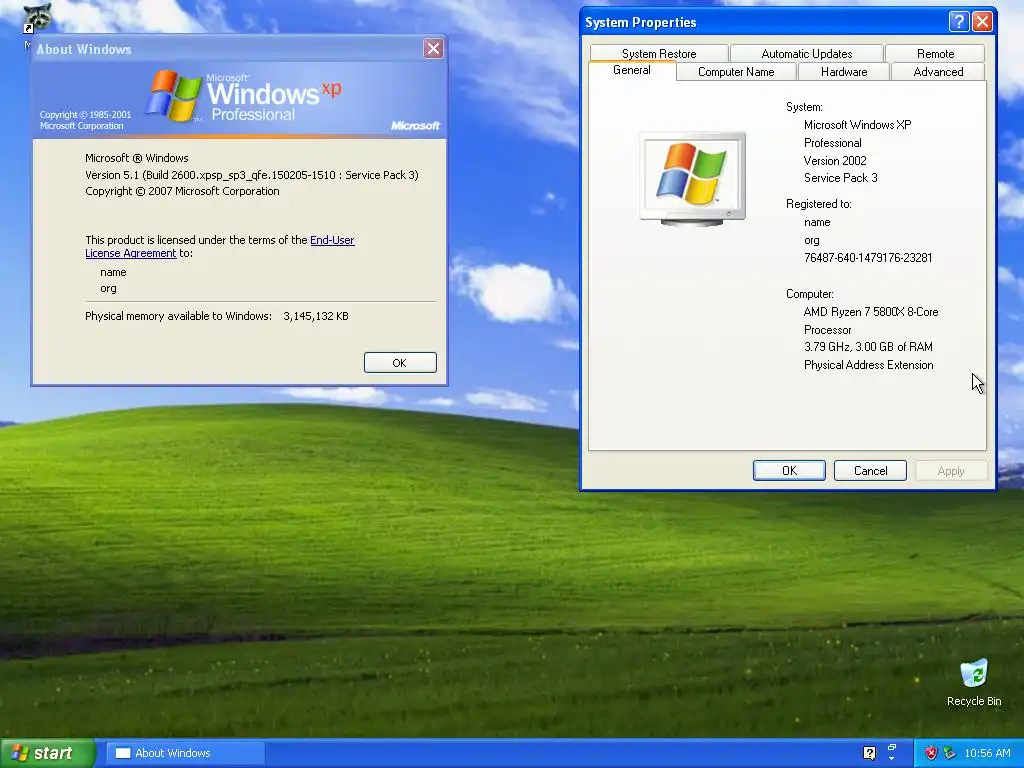Click the Safely Remove Hardware tray icon
This screenshot has height=768, width=1024.
[949, 753]
